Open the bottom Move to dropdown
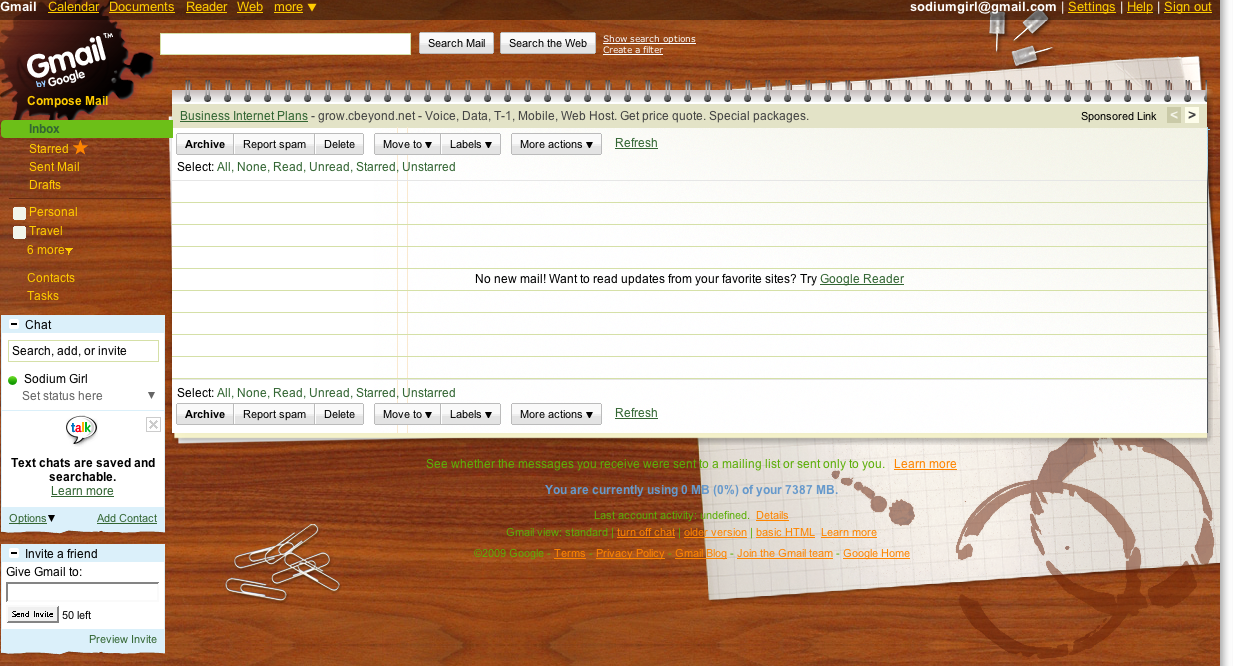Screen dimensions: 1233x666 click(407, 414)
